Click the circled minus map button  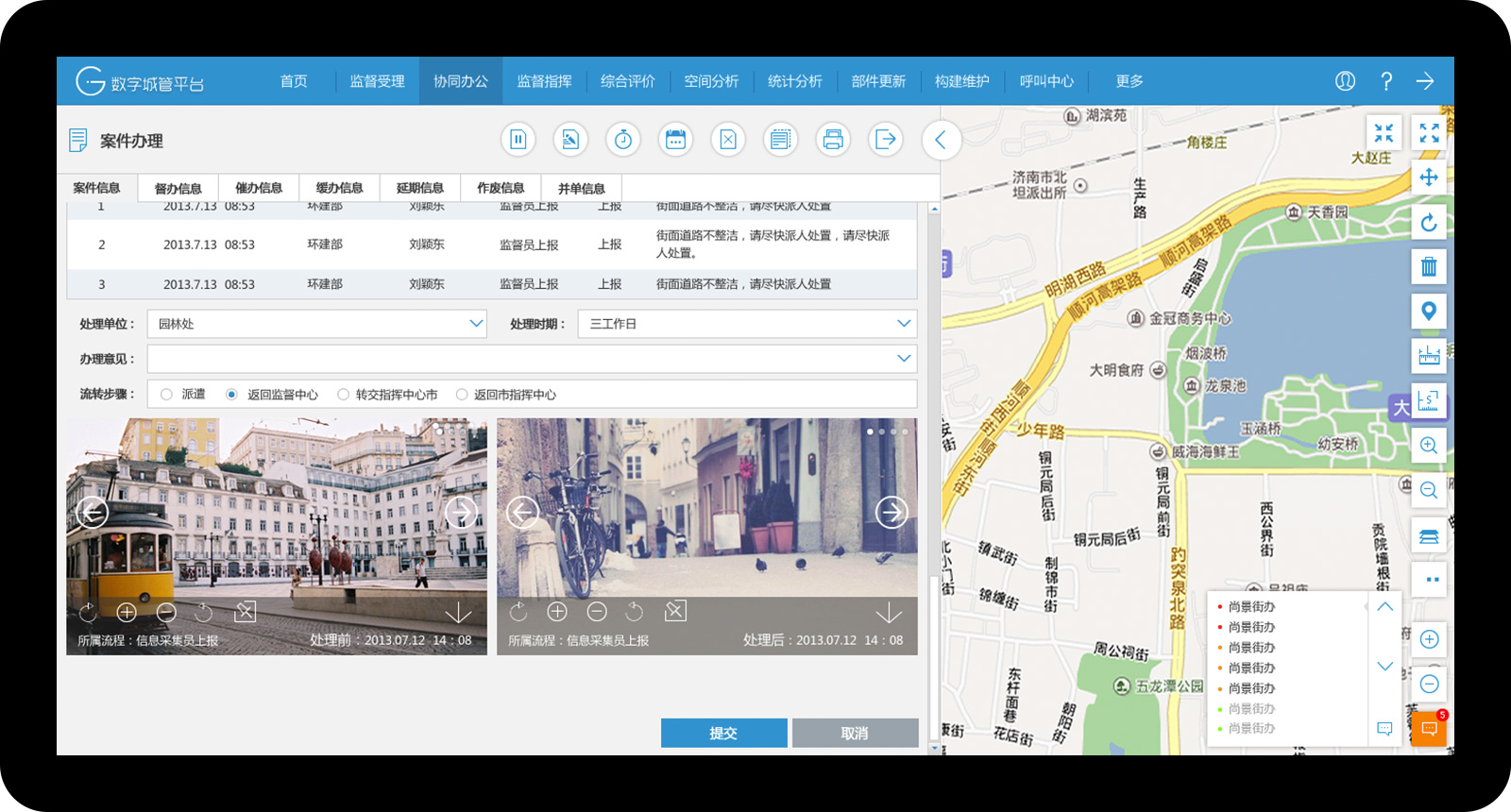[1429, 684]
